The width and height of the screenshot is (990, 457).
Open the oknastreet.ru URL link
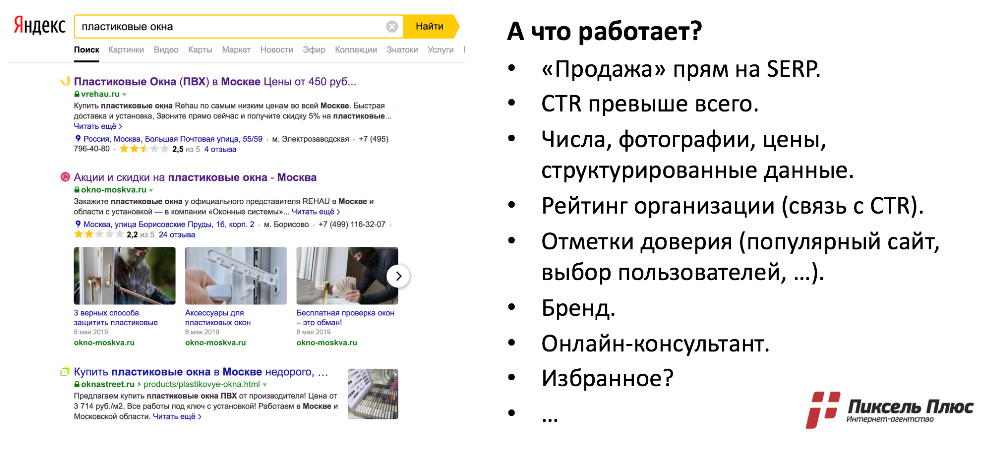(107, 384)
